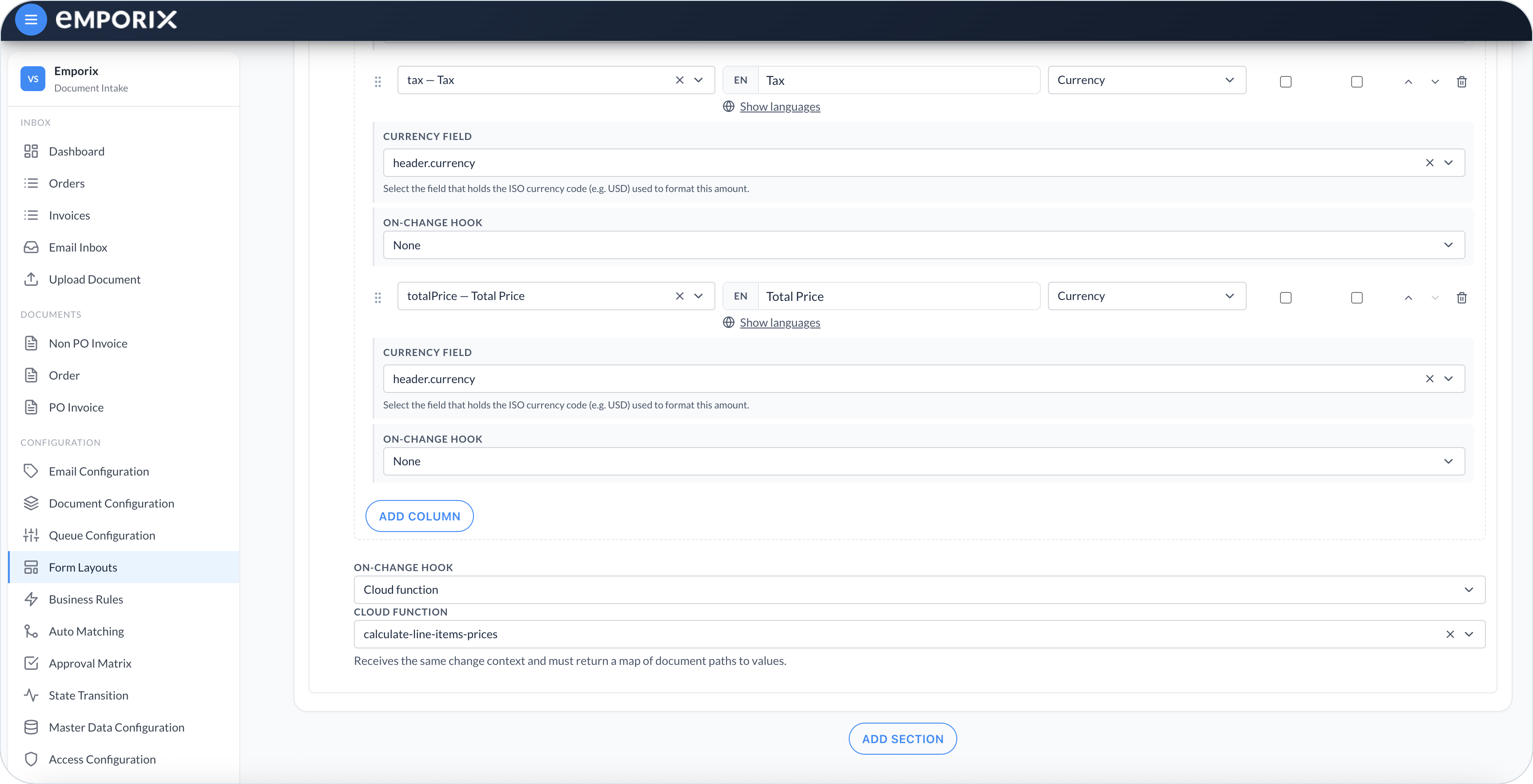Screen dimensions: 1533x784
Task: Move the tax row down
Action: pos(1435,81)
